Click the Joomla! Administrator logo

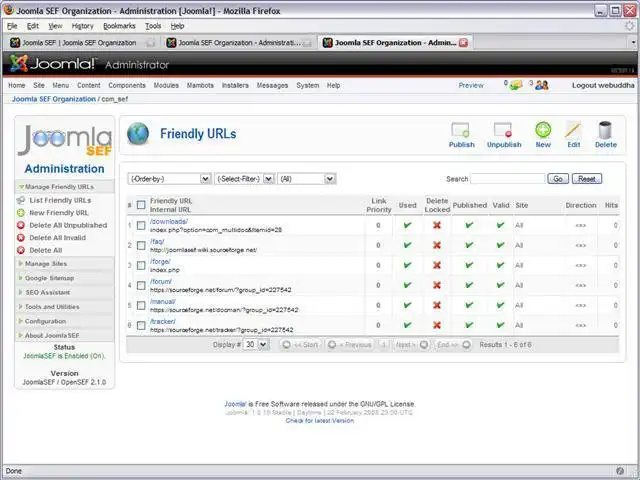click(89, 64)
